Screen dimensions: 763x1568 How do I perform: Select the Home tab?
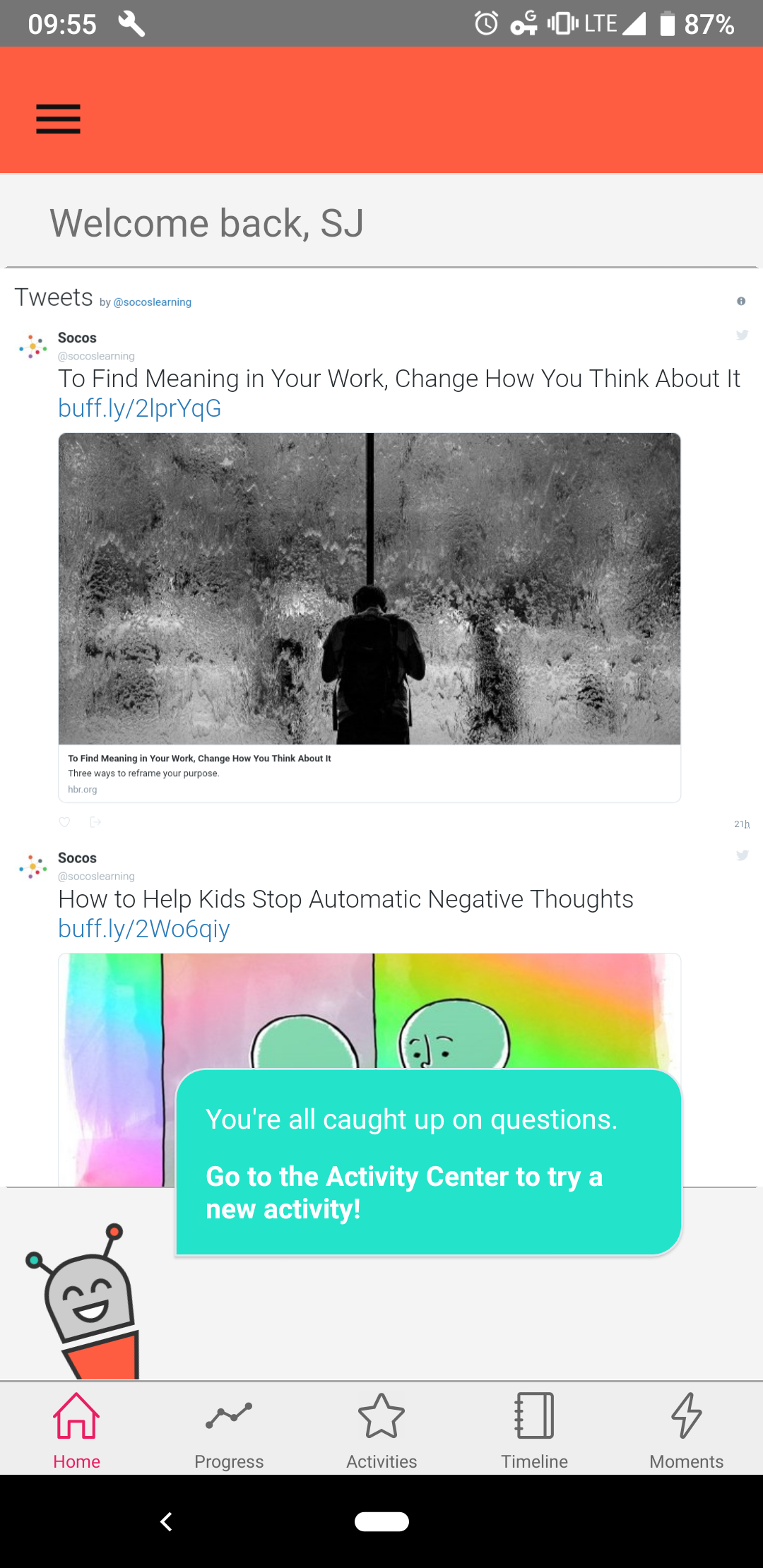pos(76,1430)
